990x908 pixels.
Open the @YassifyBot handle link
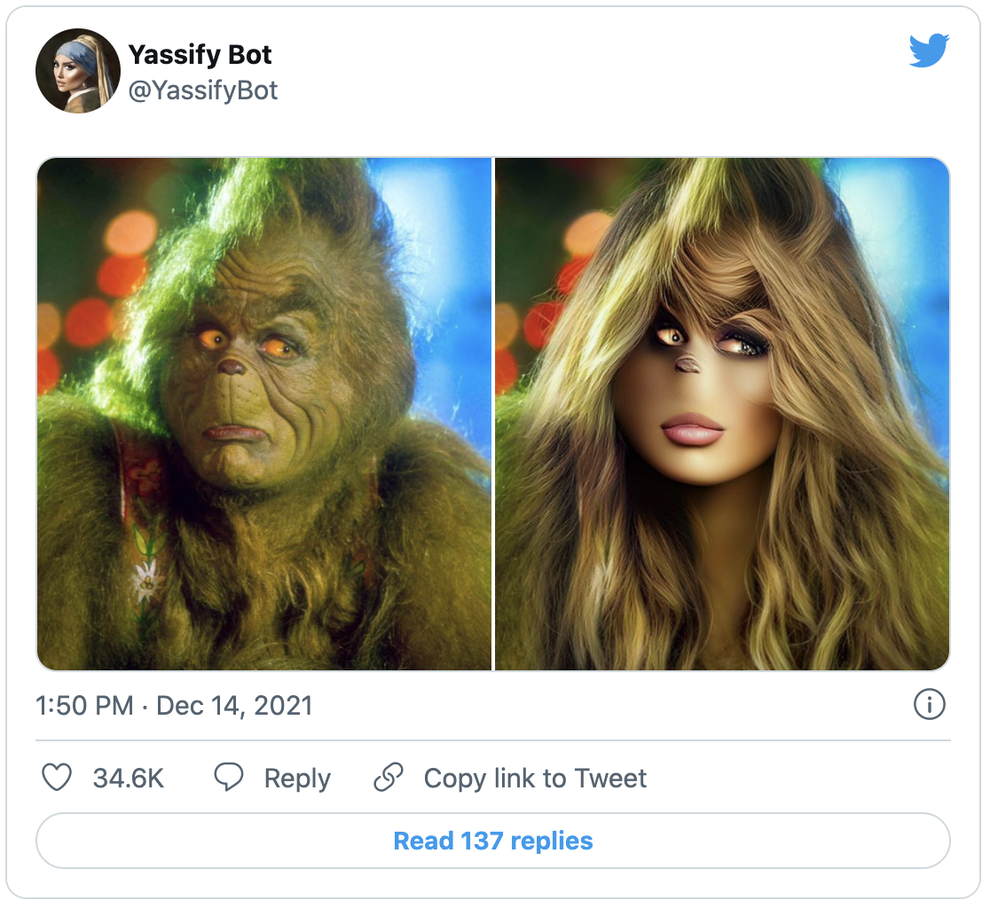[x=204, y=90]
